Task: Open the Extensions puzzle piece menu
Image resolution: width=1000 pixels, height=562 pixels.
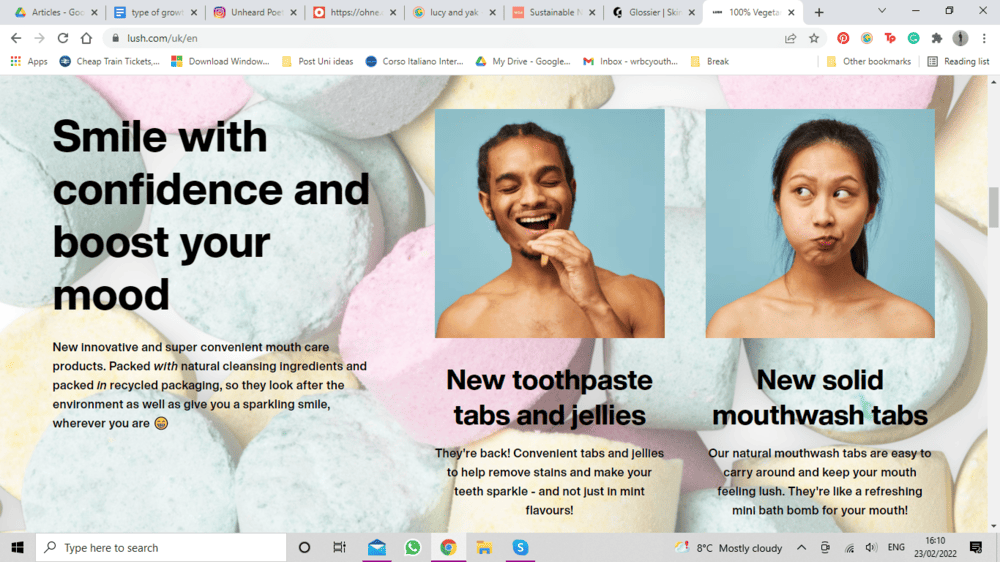Action: 937,38
